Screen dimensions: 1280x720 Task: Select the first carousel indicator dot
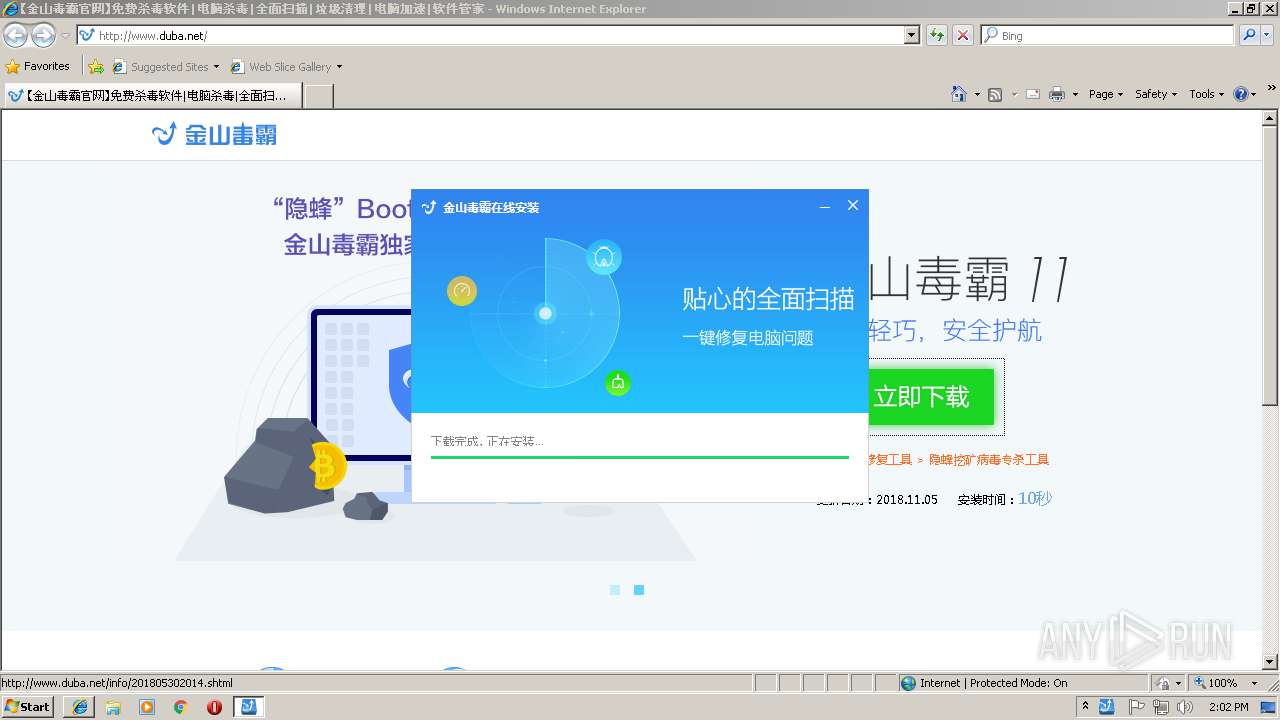point(615,590)
